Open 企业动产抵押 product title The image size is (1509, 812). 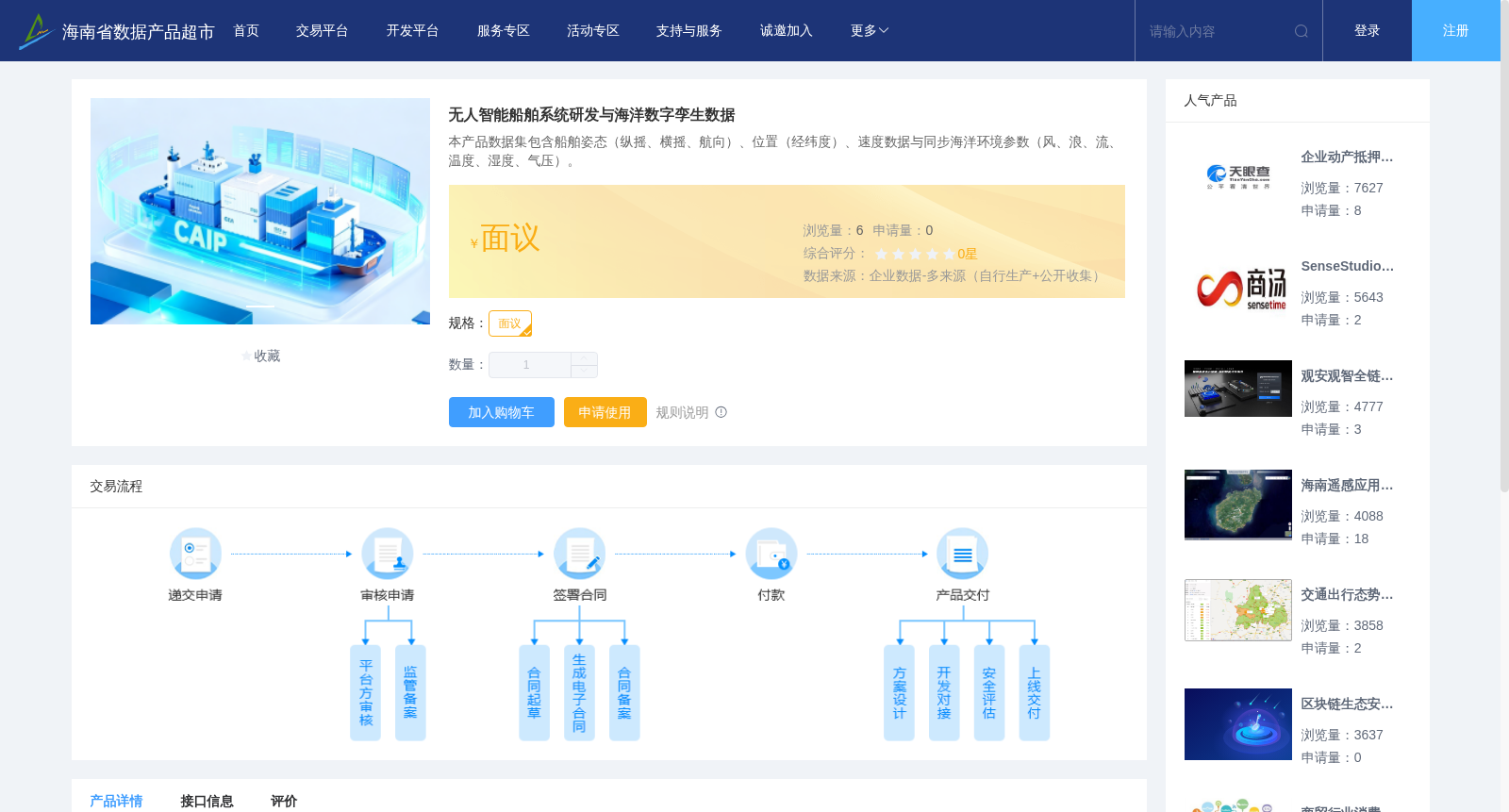1347,157
